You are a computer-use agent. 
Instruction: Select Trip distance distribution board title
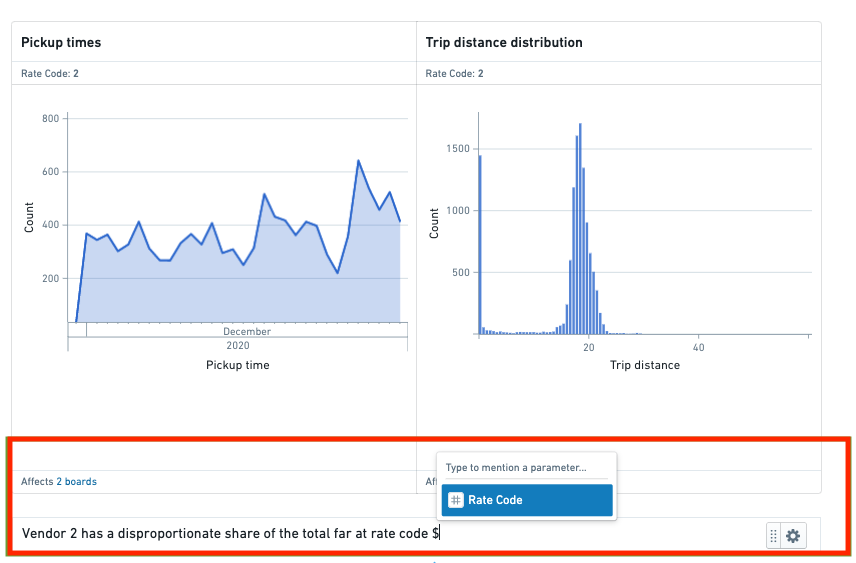click(504, 43)
